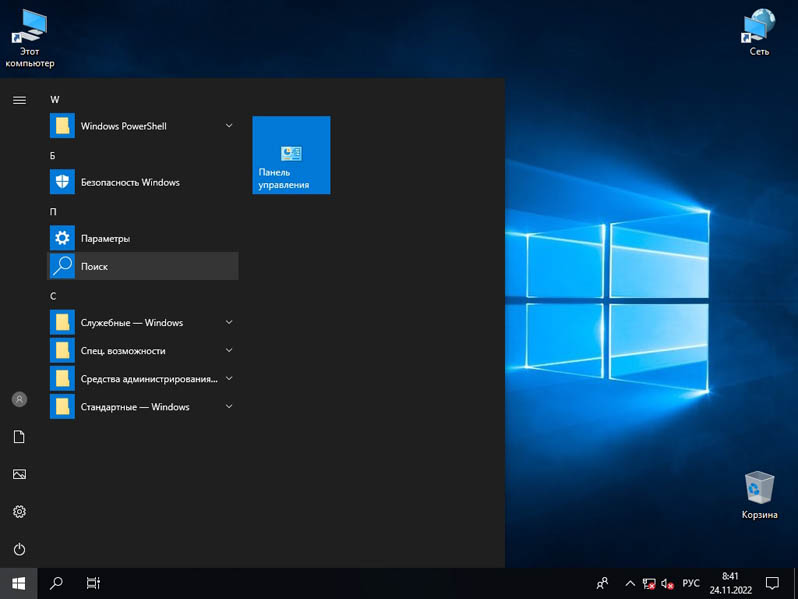Click the W letter header in app list
The height and width of the screenshot is (599, 798).
[x=54, y=100]
